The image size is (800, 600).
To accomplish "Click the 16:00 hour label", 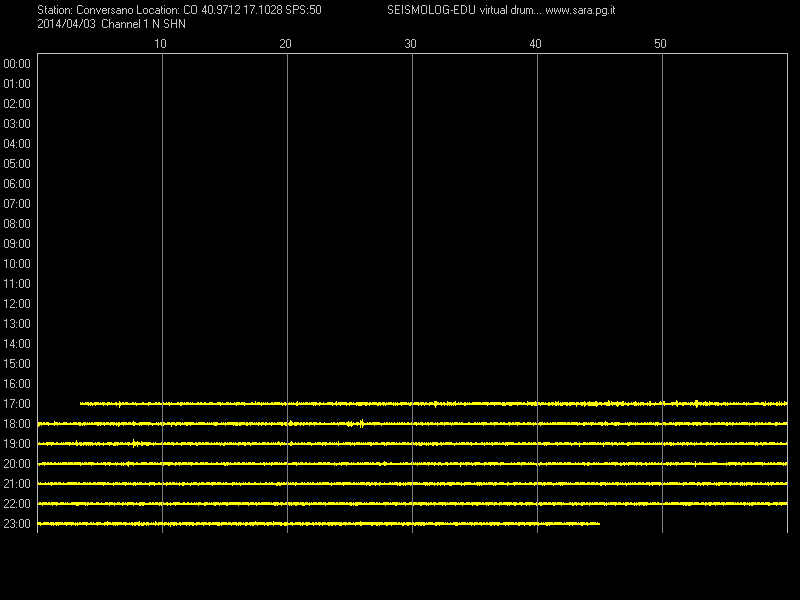I will [x=17, y=384].
